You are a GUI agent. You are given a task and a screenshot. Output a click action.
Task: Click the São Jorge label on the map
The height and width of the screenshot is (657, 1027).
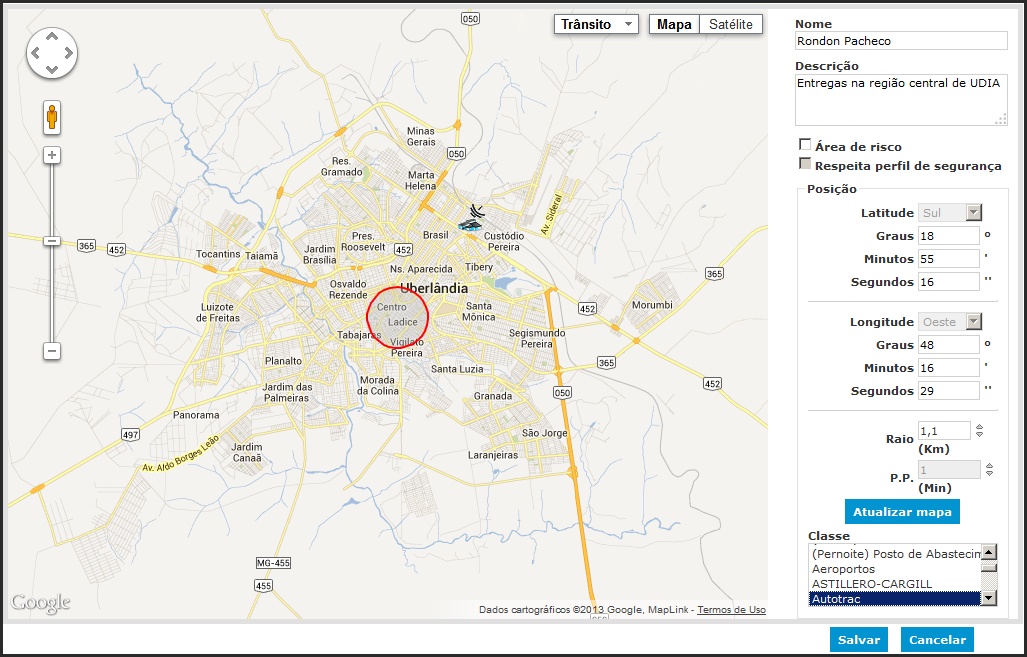[544, 433]
